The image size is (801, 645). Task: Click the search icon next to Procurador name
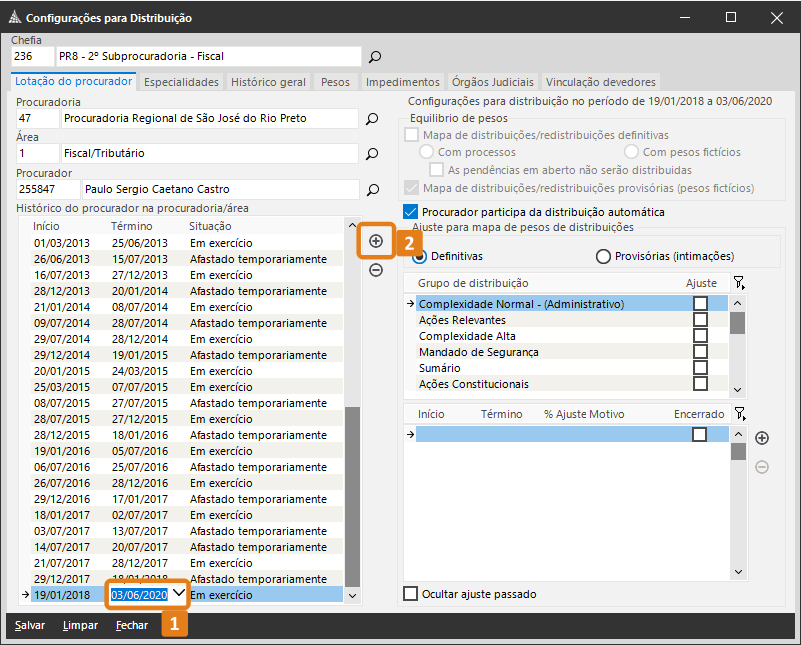(372, 189)
